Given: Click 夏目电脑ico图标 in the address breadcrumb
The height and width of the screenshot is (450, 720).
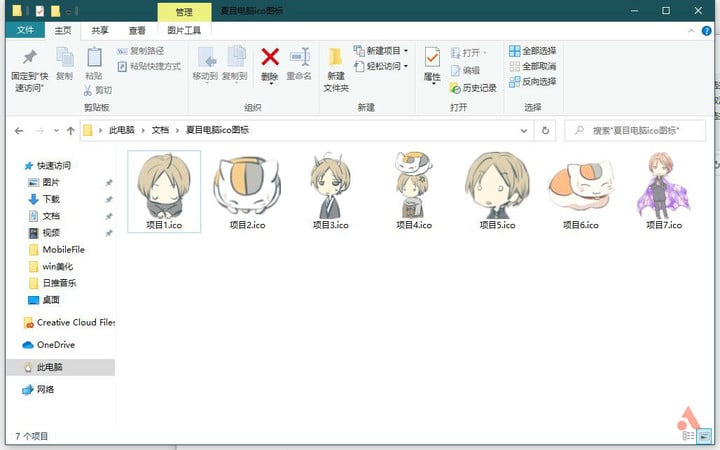Looking at the screenshot, I should click(217, 130).
